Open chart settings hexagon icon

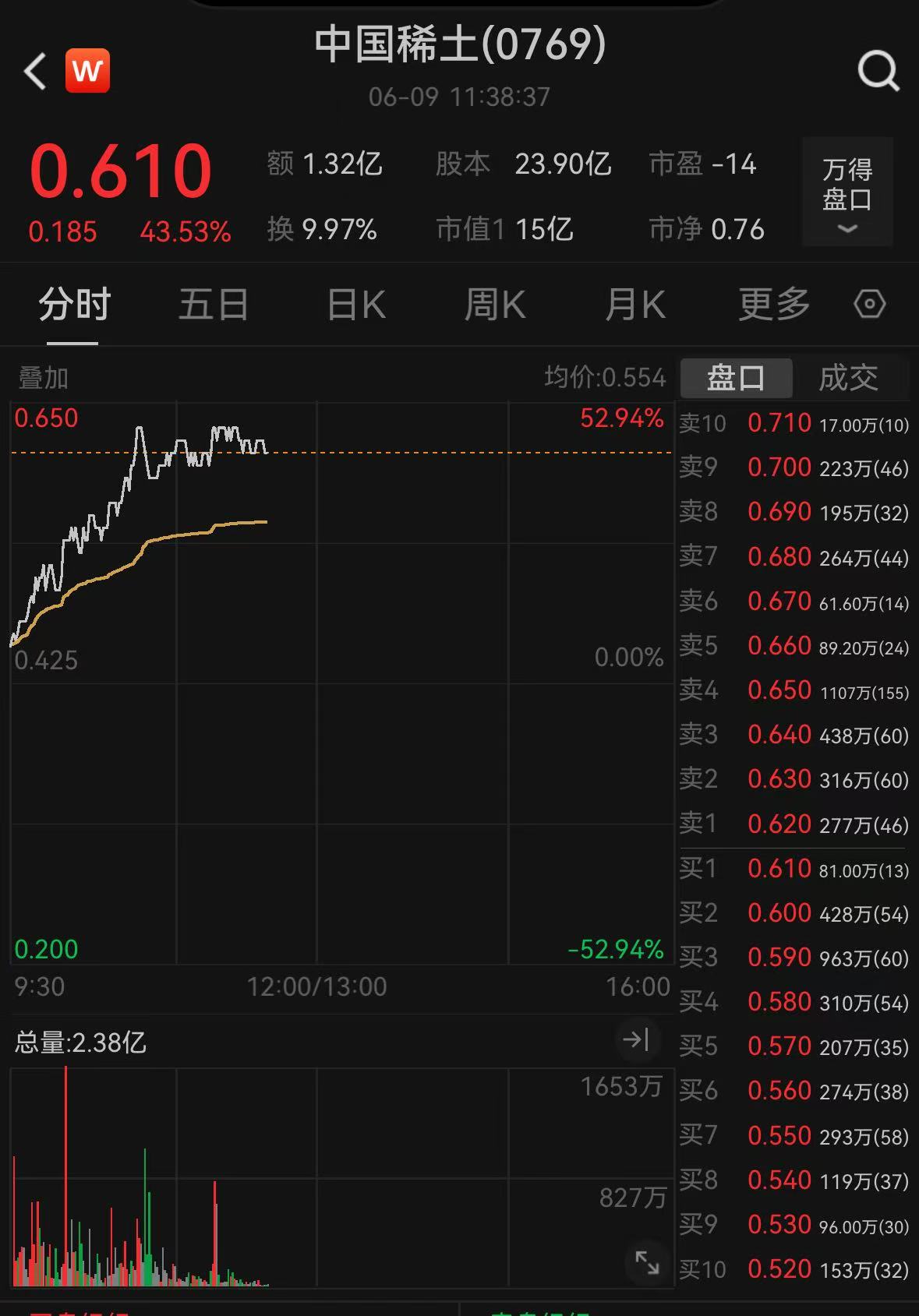pos(869,304)
